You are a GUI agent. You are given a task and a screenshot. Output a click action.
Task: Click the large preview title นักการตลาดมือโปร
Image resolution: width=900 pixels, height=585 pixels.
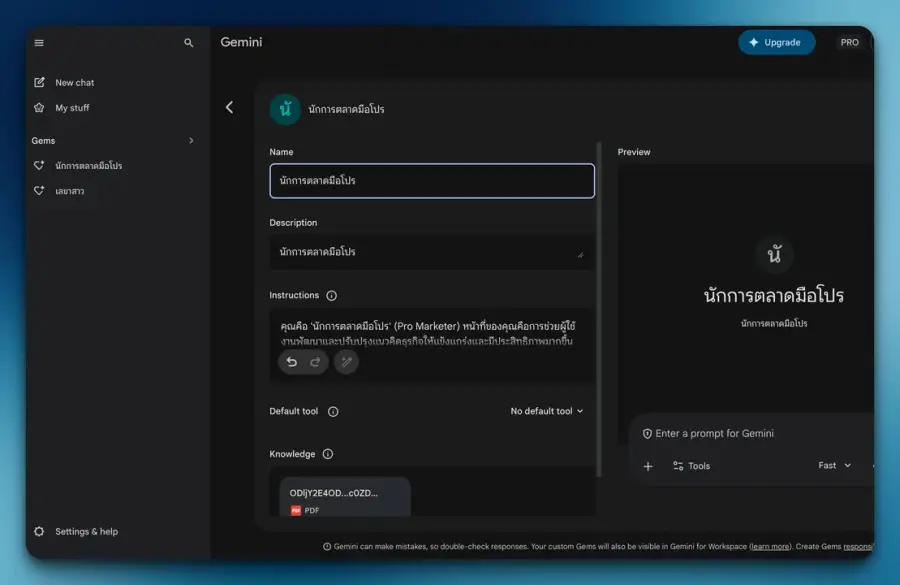coord(774,296)
